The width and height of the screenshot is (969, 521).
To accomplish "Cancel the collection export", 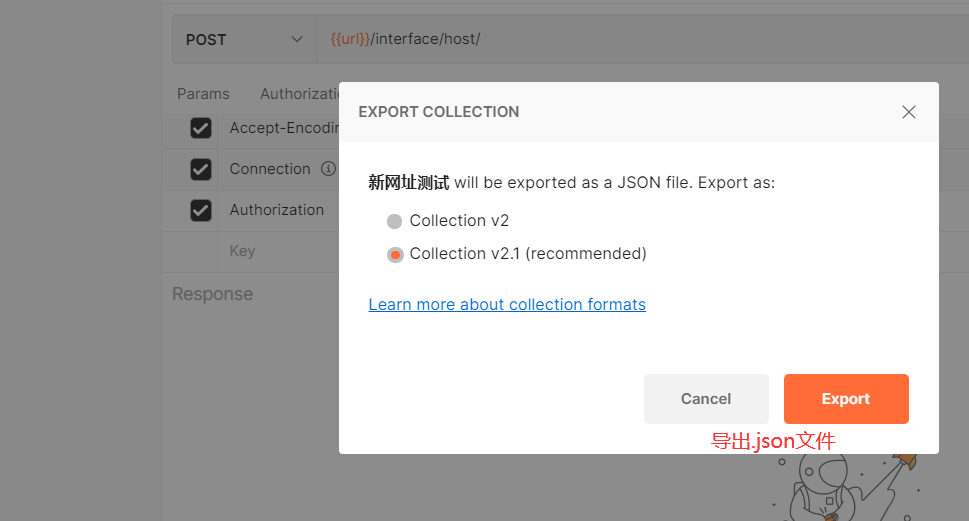I will [x=706, y=399].
